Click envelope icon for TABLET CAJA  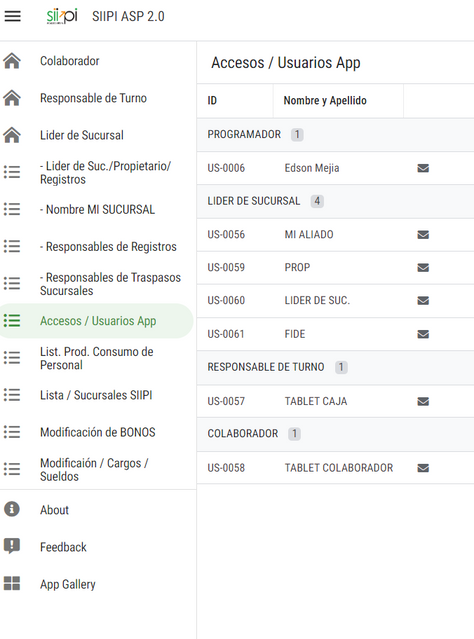tap(423, 401)
